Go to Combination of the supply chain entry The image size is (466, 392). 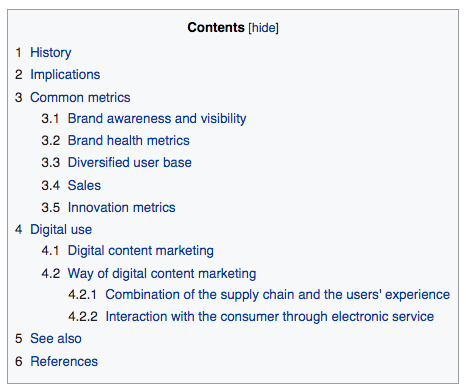point(278,295)
